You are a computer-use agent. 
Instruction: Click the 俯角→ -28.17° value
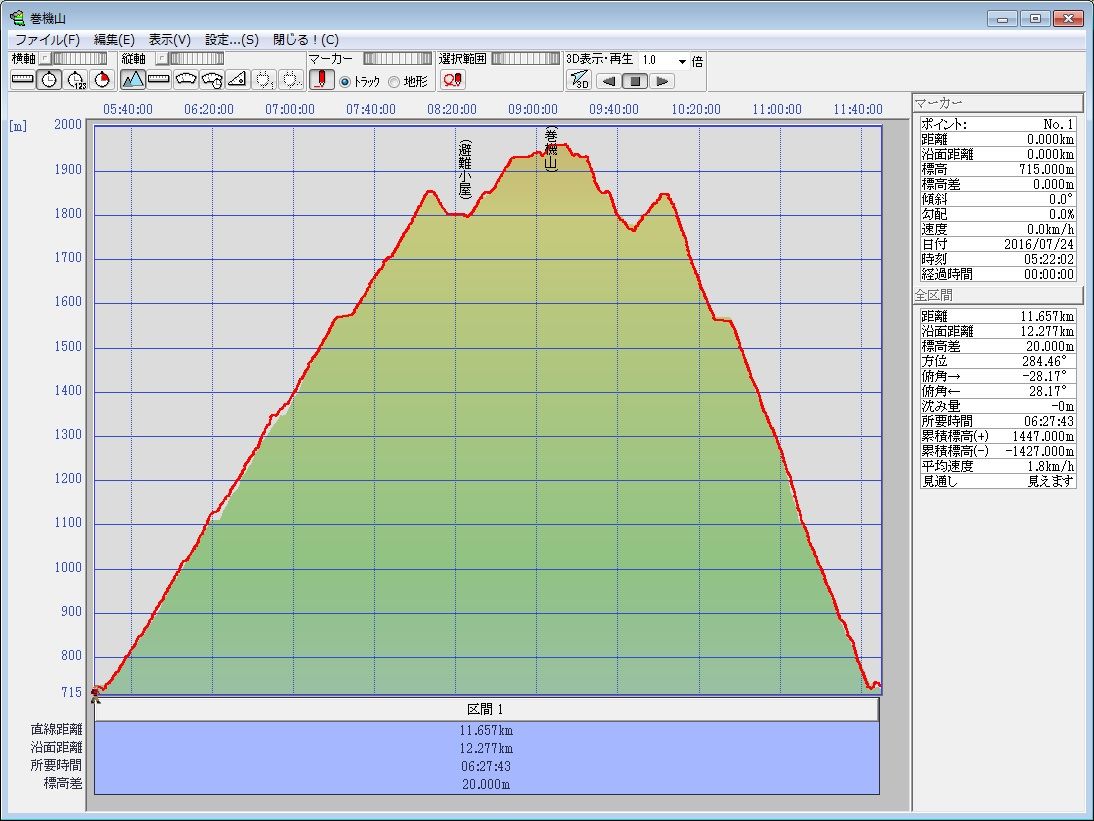(x=1044, y=376)
